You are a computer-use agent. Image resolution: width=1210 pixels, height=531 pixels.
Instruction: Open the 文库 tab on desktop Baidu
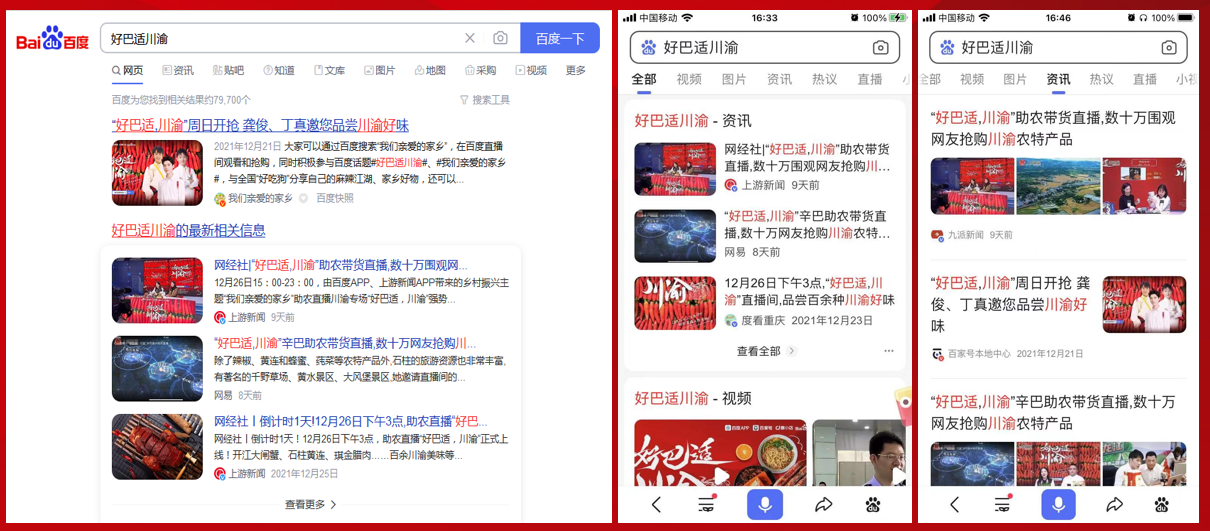coord(329,70)
